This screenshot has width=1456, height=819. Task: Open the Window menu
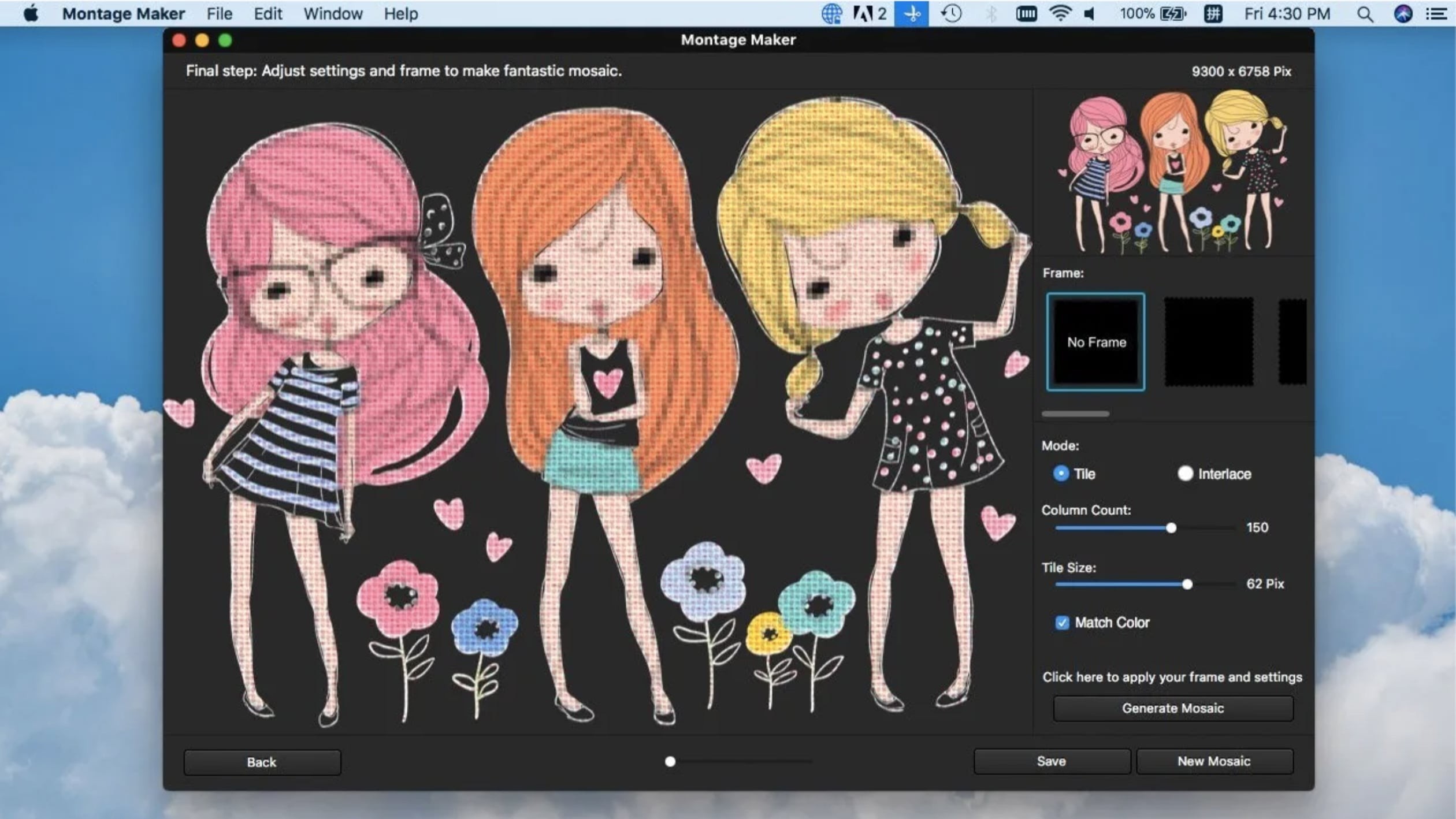tap(332, 14)
